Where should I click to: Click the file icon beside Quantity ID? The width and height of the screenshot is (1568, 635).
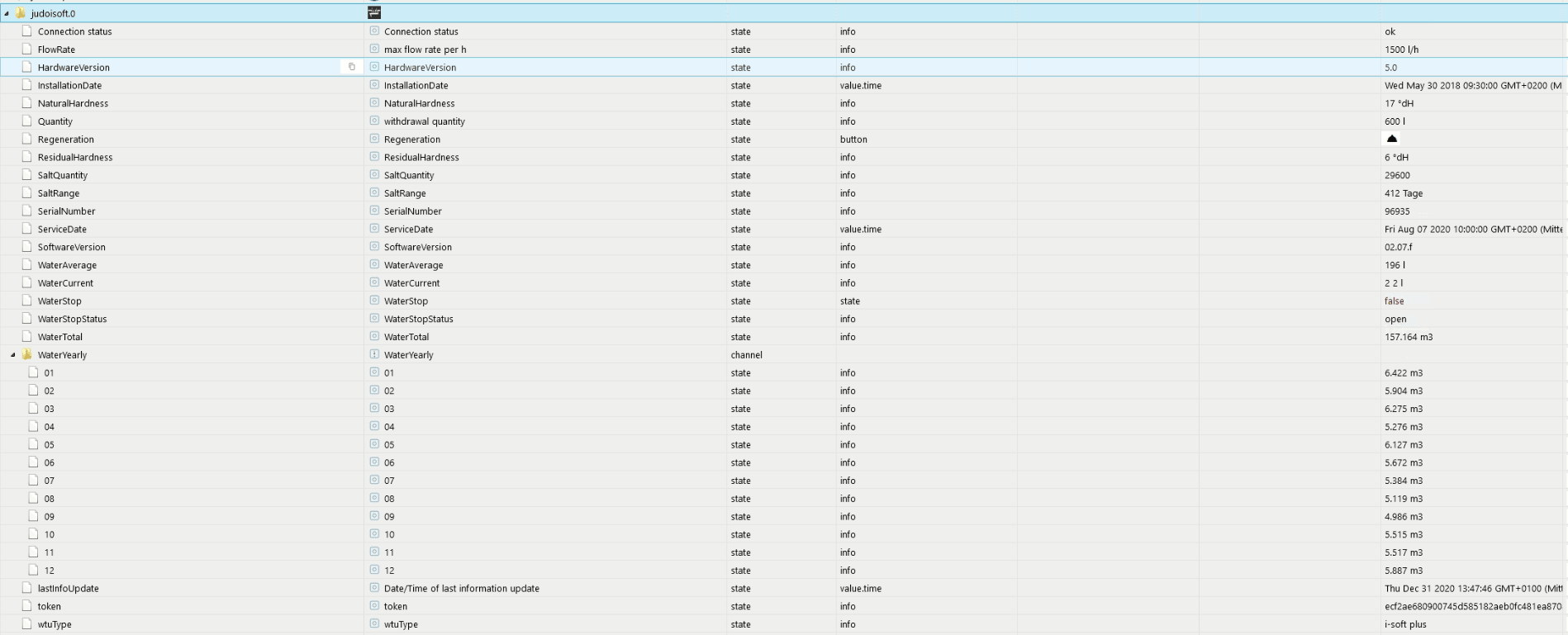(x=26, y=121)
